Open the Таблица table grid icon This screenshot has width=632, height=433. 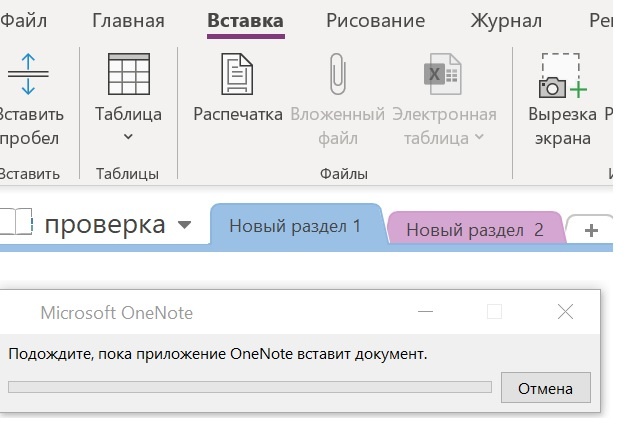pos(129,74)
